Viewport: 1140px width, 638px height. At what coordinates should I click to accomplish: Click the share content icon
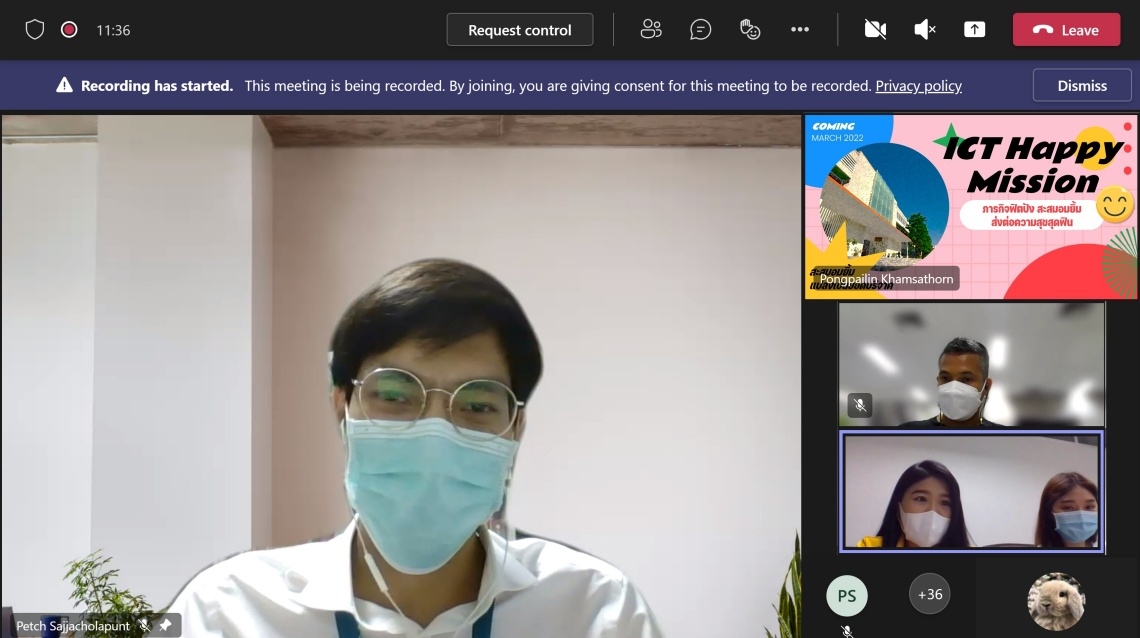click(x=974, y=30)
